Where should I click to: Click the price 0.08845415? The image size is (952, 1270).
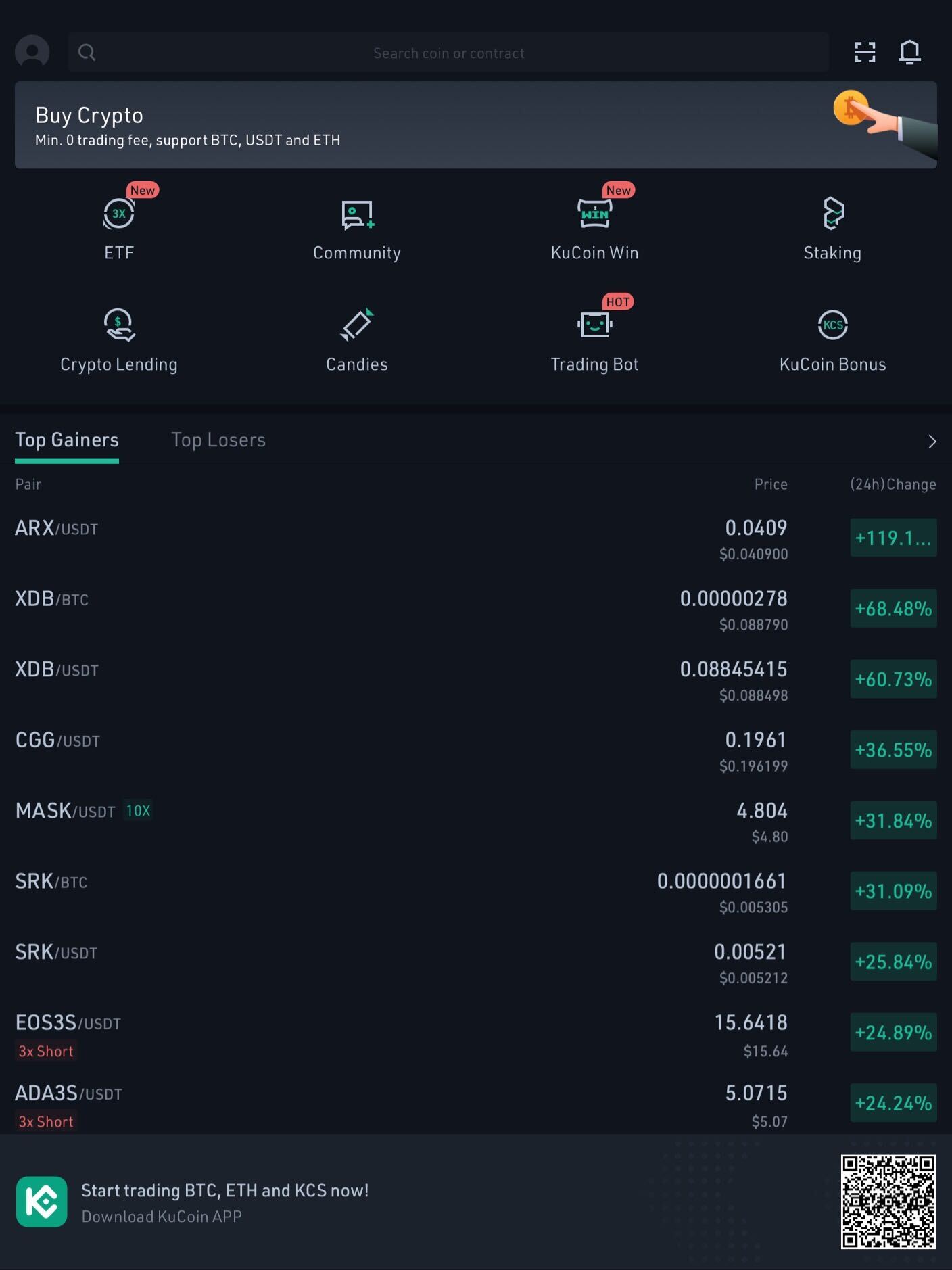click(734, 669)
